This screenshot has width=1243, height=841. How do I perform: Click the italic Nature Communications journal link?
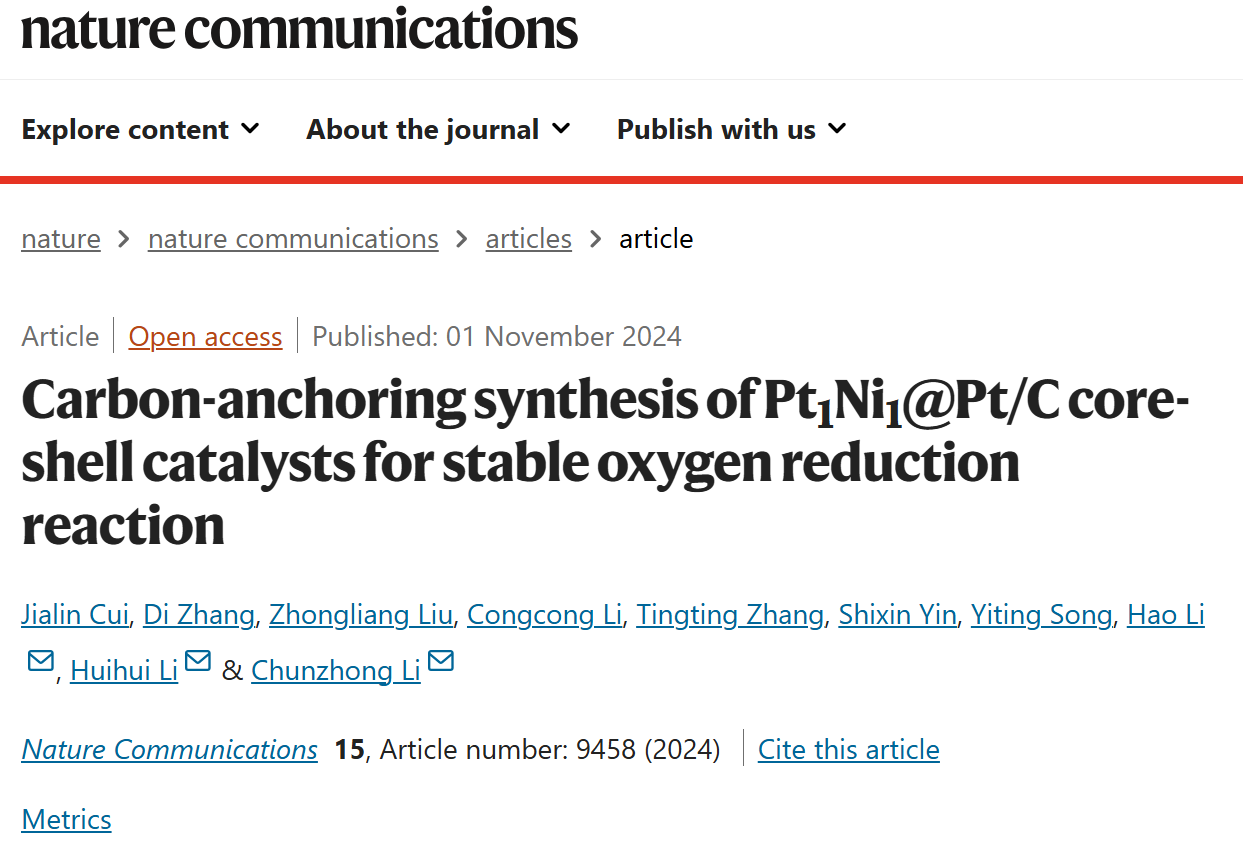tap(170, 749)
